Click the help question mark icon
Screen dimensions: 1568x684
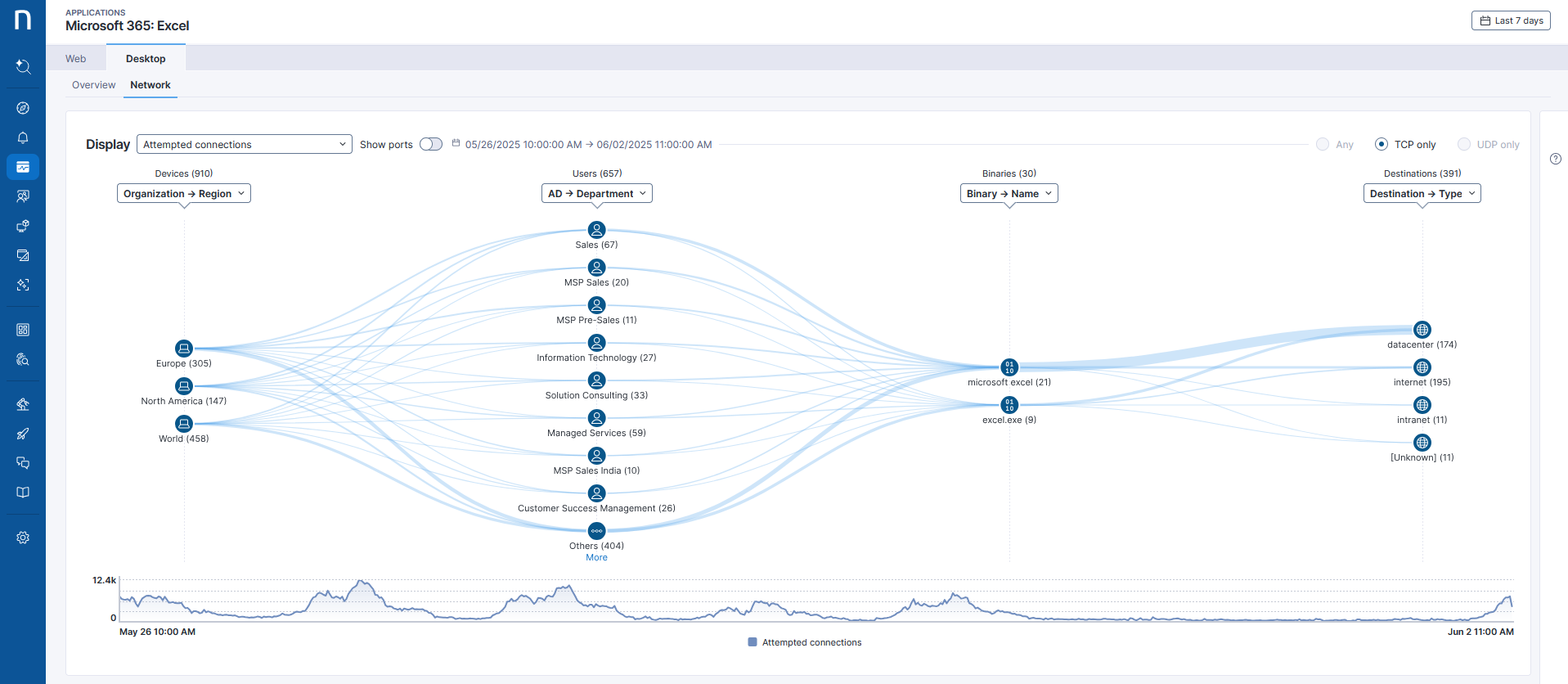pos(1556,159)
